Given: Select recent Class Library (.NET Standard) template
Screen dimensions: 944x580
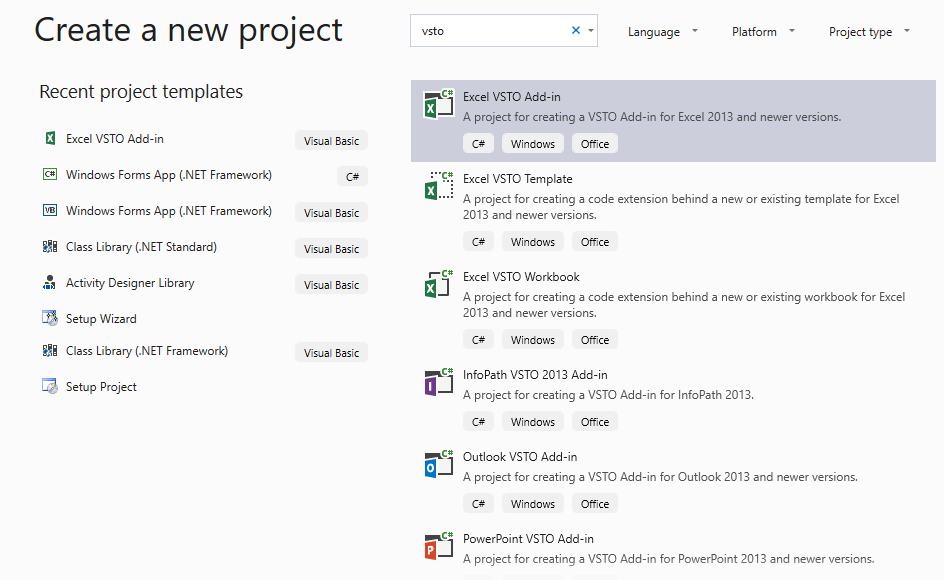Looking at the screenshot, I should tap(141, 247).
